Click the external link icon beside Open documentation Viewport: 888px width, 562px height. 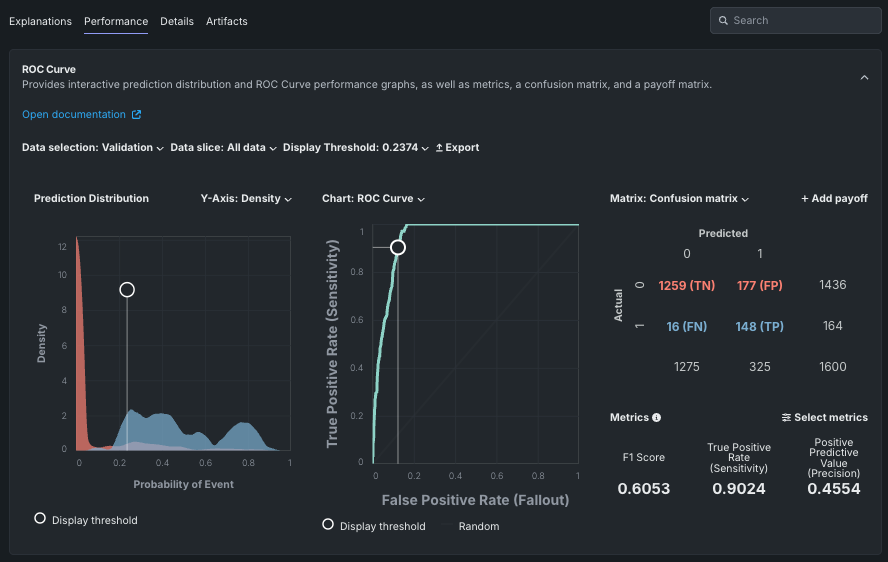click(x=137, y=115)
